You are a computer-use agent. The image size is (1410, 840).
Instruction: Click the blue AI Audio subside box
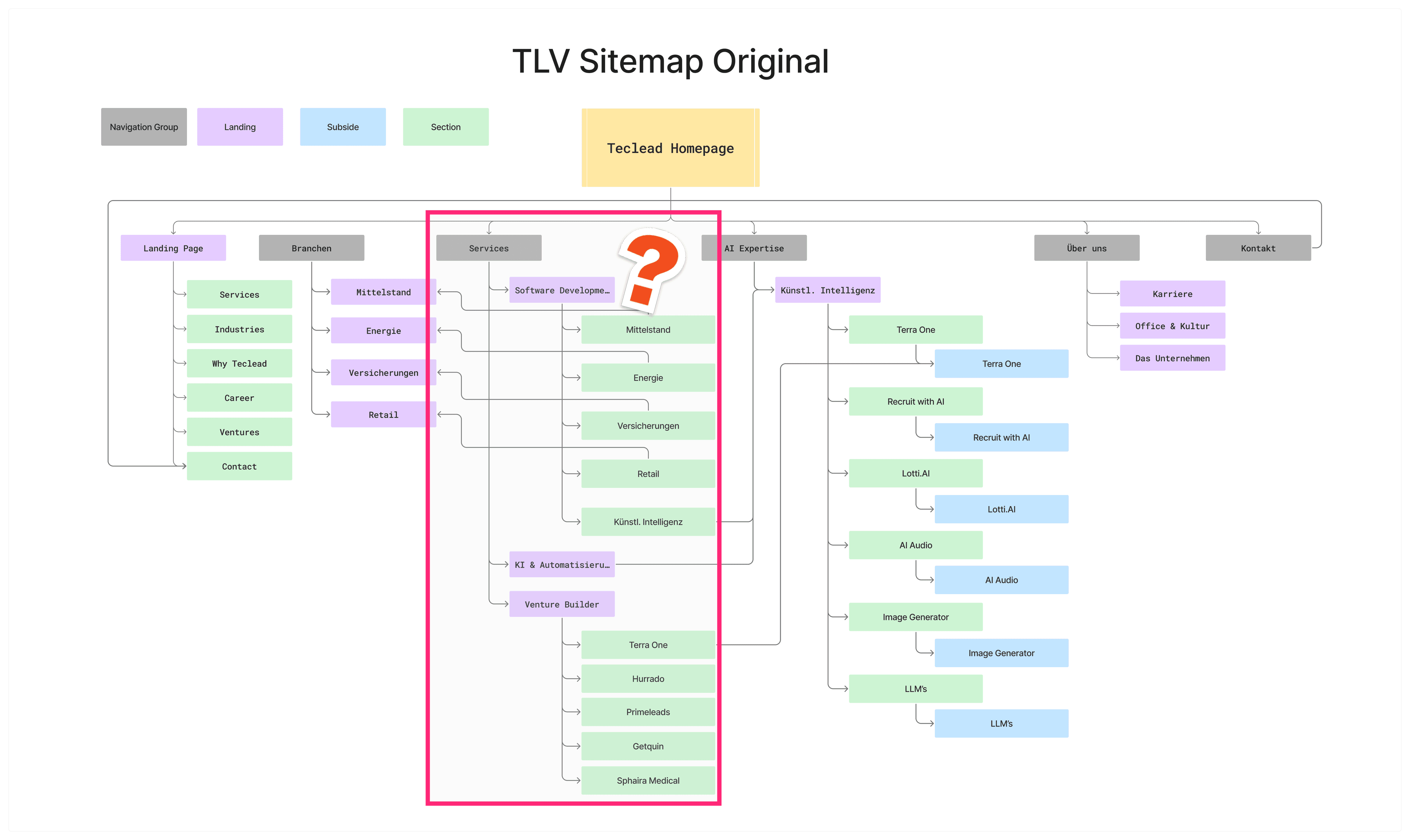1001,579
